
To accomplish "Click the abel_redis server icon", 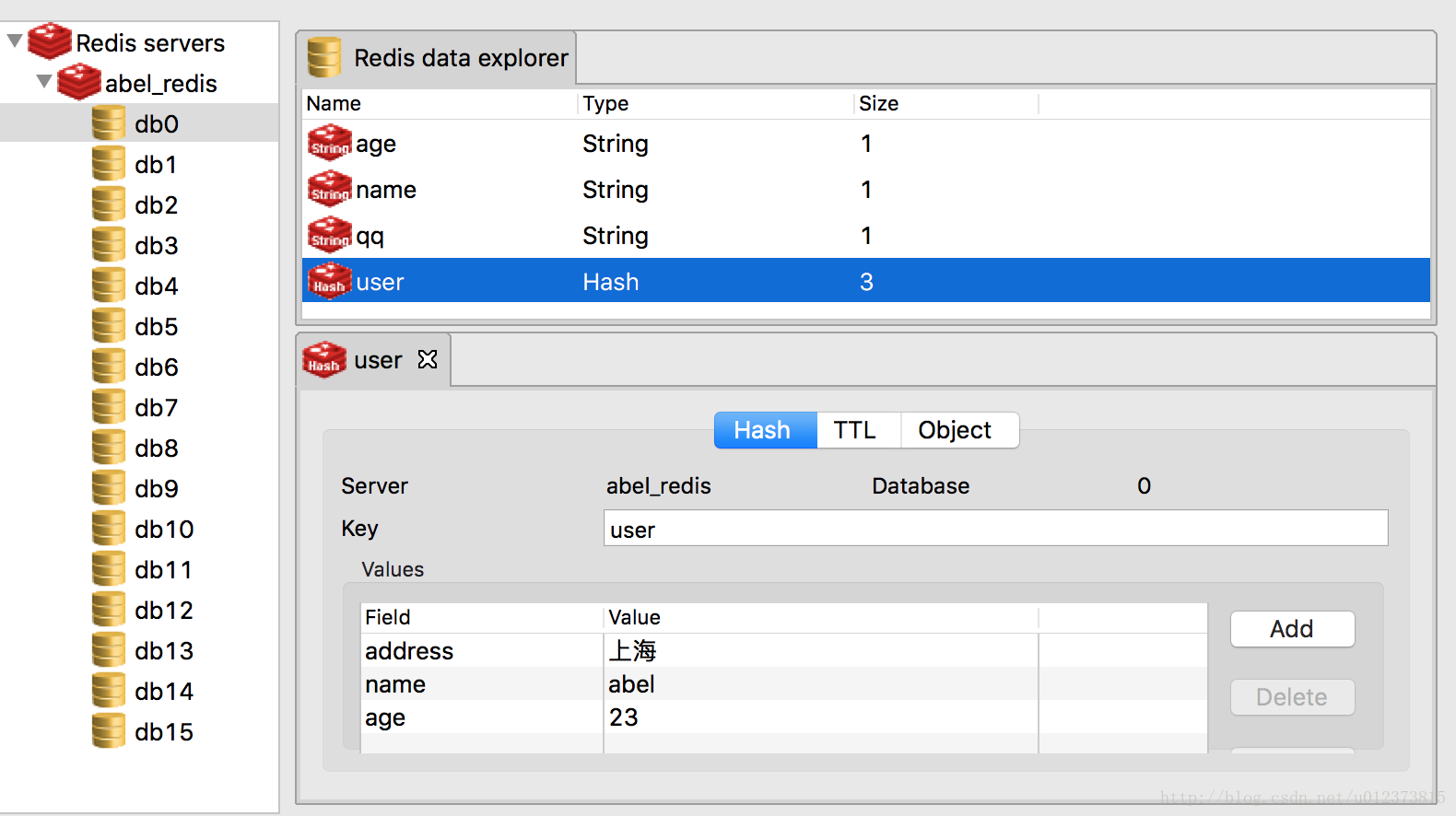I will pyautogui.click(x=79, y=82).
